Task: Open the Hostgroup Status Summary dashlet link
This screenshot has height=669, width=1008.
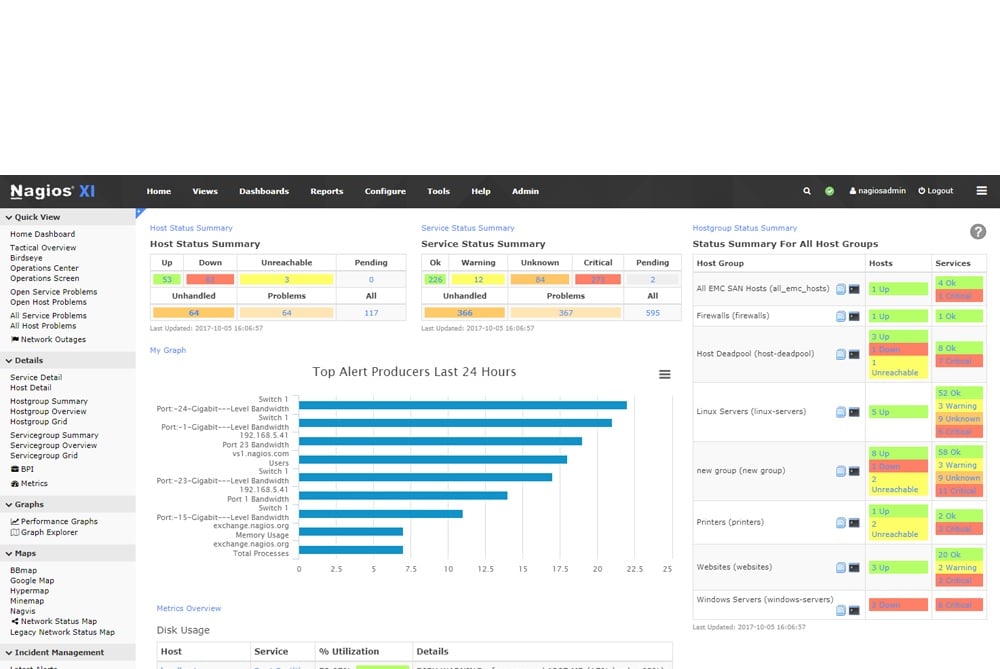Action: [744, 228]
